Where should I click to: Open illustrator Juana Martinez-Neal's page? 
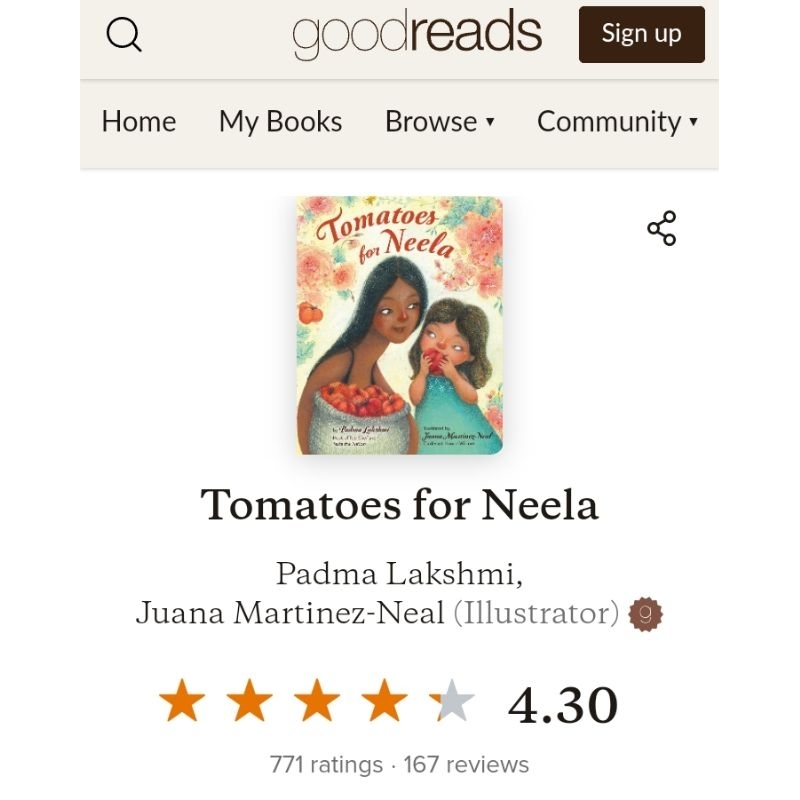(x=290, y=613)
